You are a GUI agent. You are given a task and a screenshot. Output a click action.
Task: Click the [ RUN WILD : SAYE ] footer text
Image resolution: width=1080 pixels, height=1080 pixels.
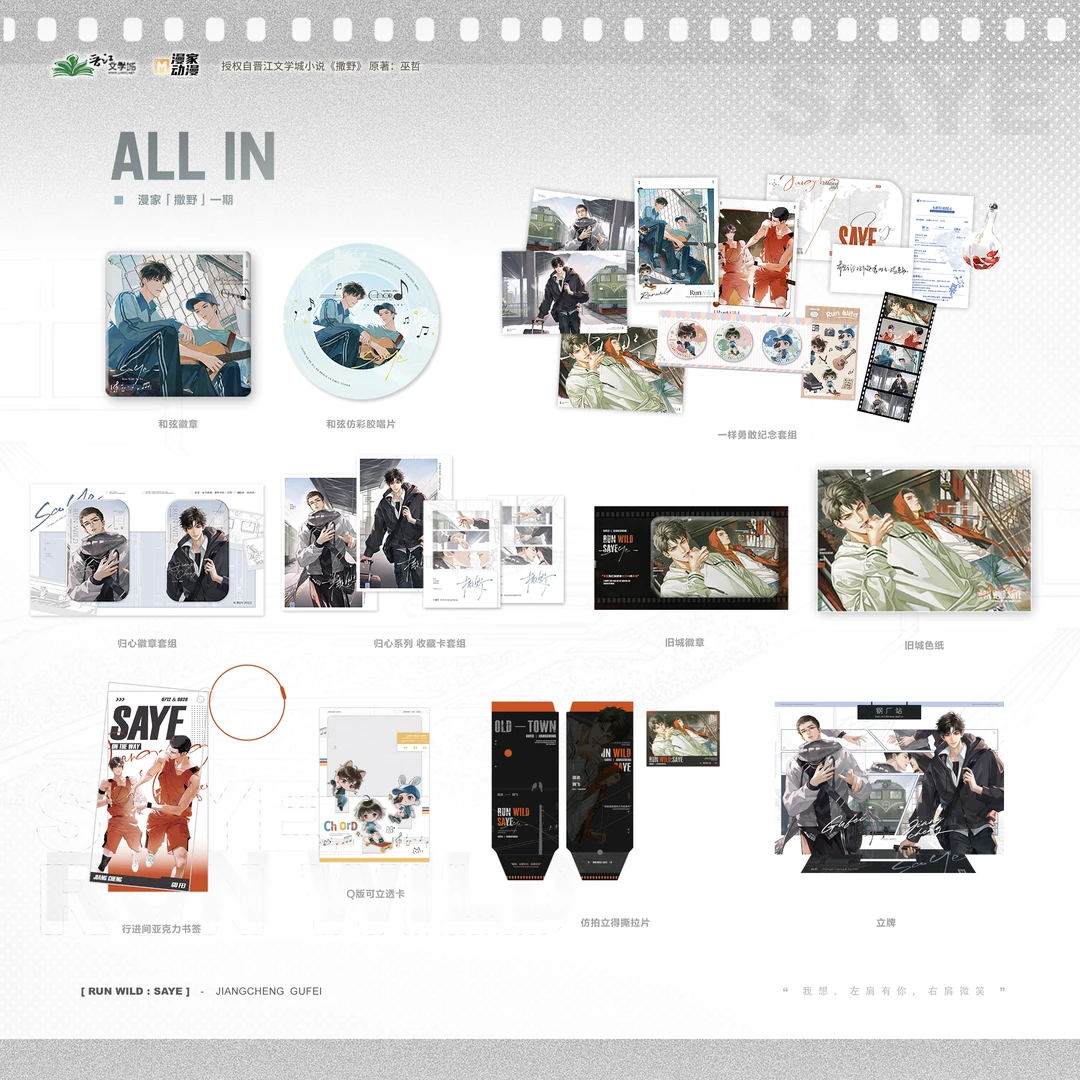click(x=134, y=991)
